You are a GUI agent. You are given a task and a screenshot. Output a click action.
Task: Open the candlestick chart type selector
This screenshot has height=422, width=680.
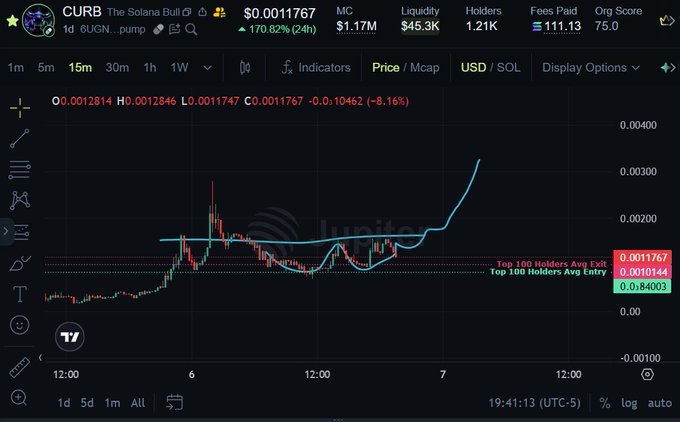pyautogui.click(x=245, y=68)
